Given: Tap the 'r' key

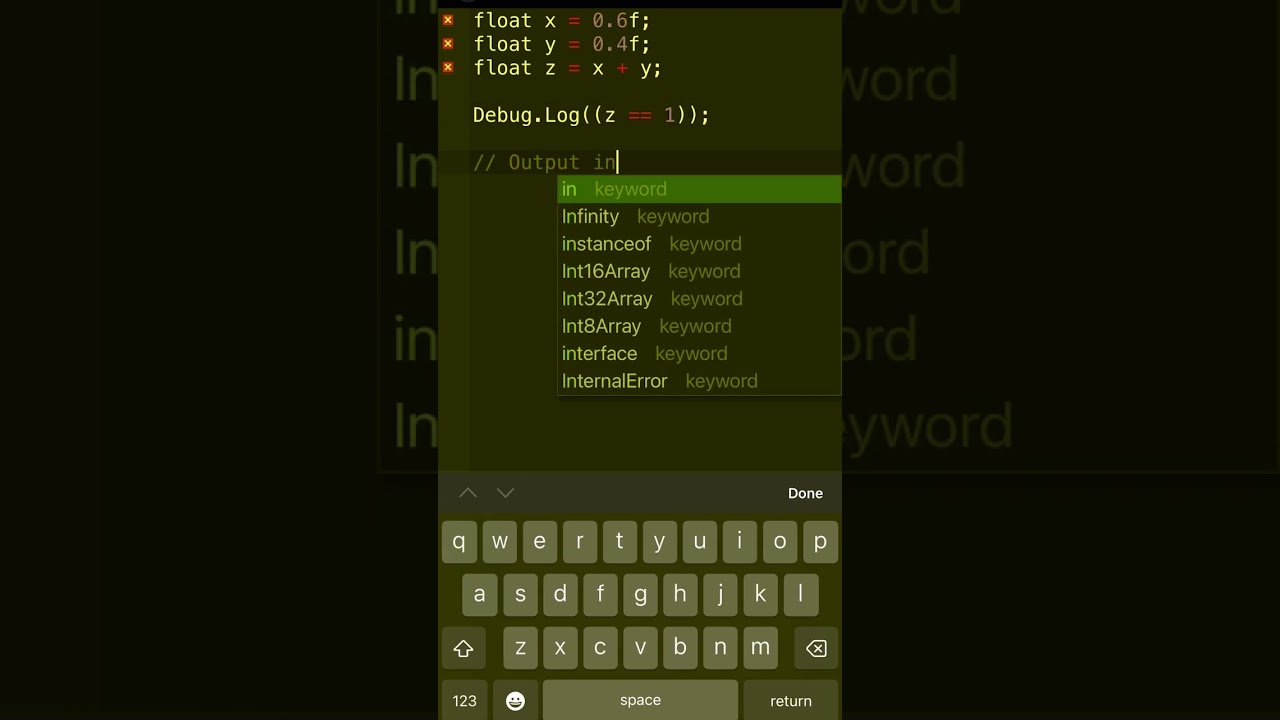Looking at the screenshot, I should pyautogui.click(x=579, y=541).
